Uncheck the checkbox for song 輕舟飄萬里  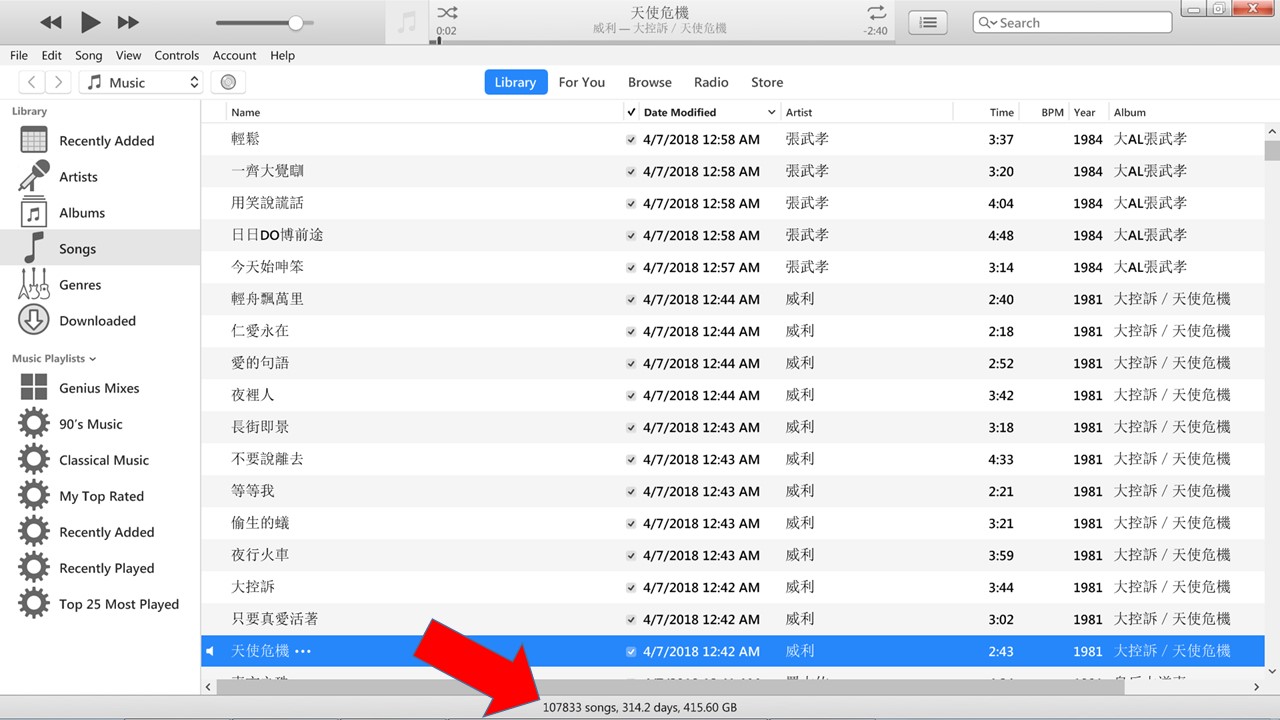click(x=631, y=300)
